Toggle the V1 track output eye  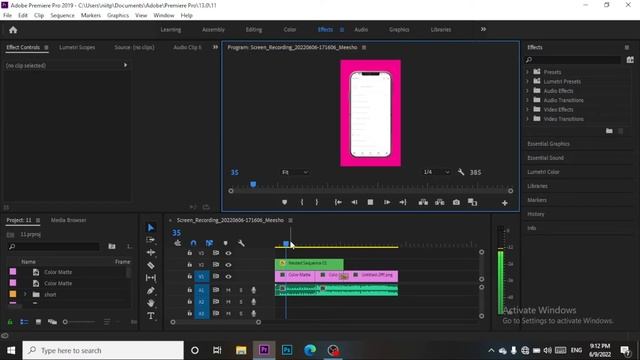coord(228,276)
